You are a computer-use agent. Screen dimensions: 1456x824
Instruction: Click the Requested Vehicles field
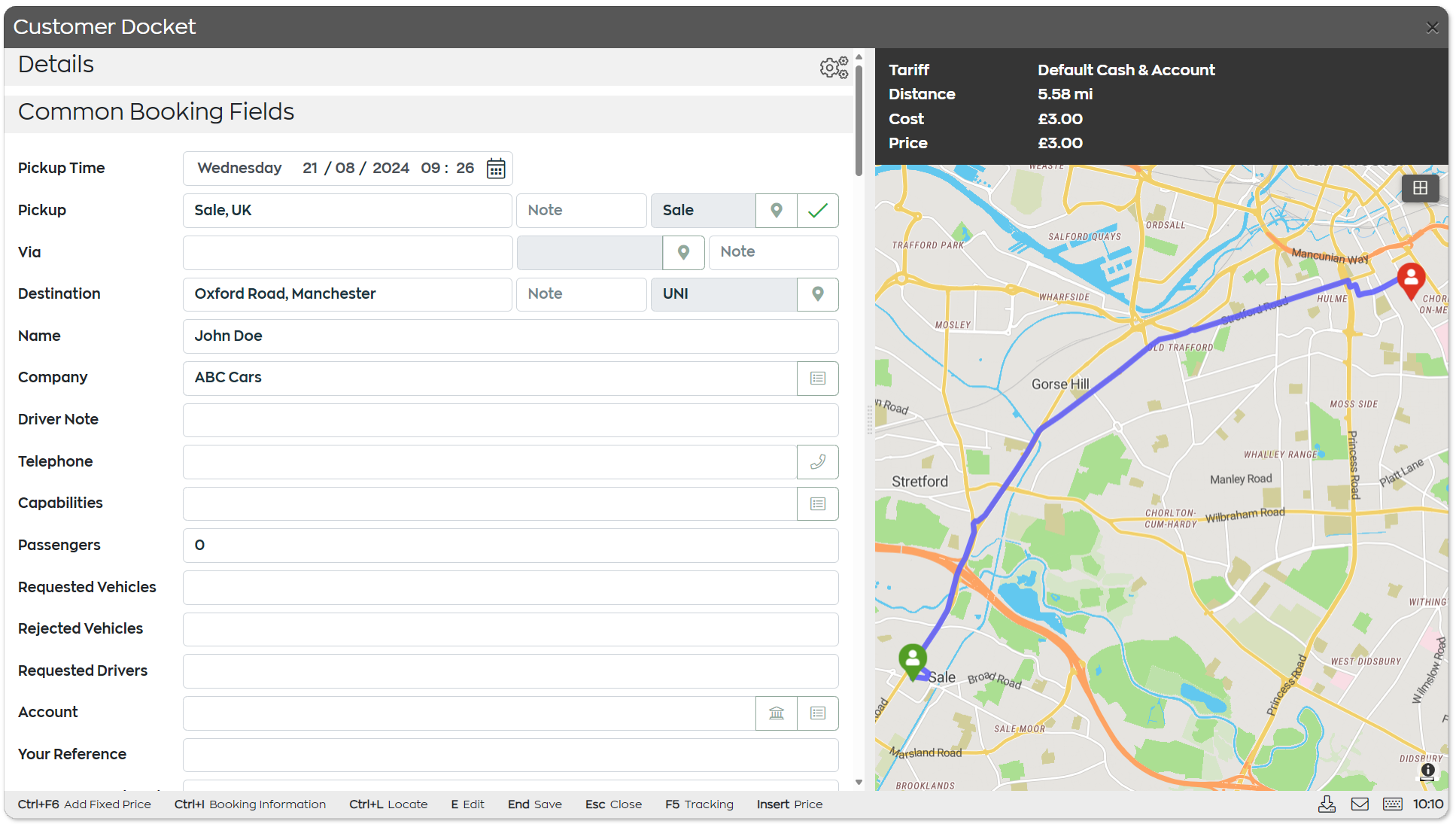click(x=511, y=588)
